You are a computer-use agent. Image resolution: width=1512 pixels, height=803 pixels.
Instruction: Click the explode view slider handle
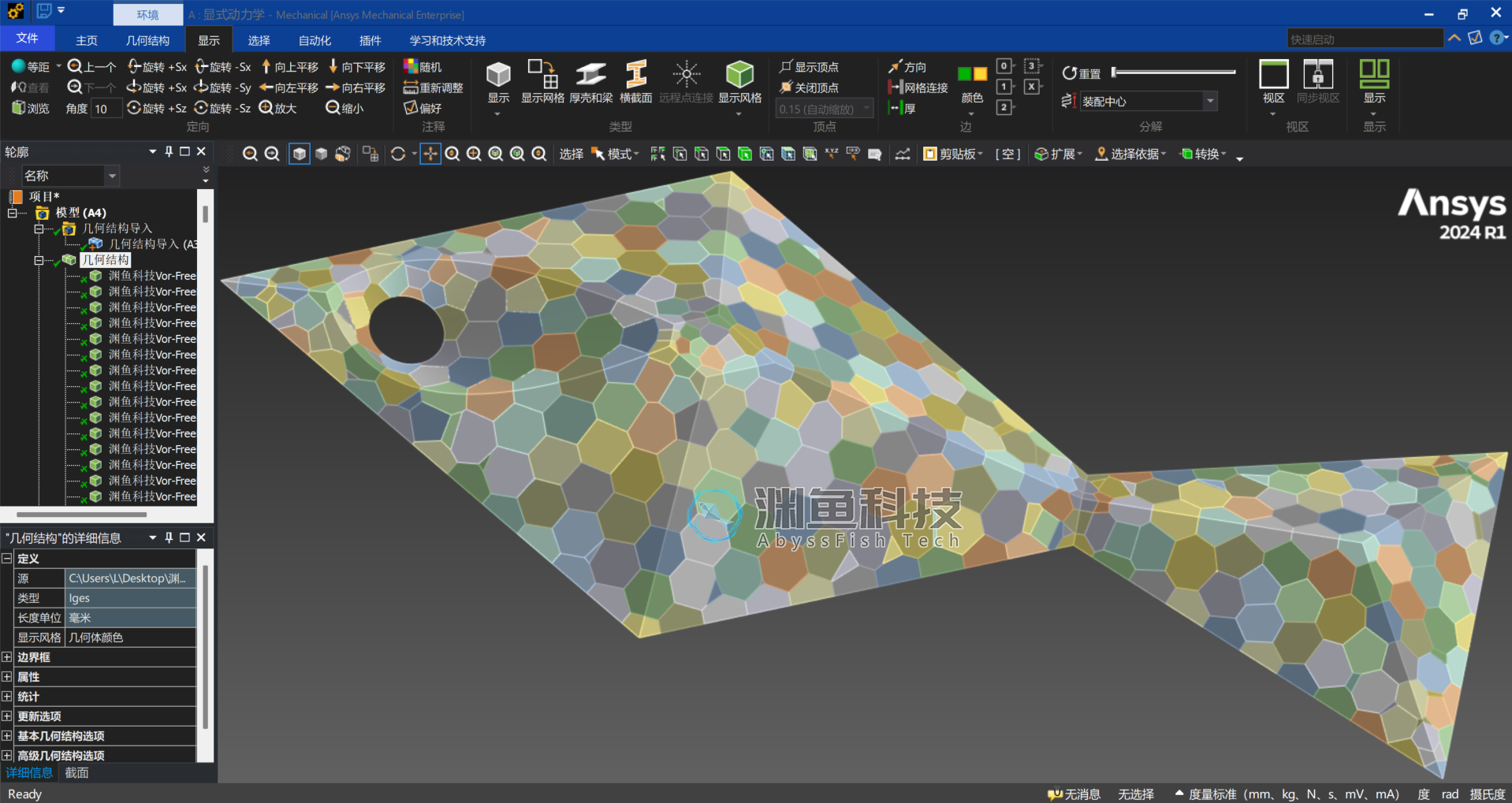pyautogui.click(x=1114, y=72)
